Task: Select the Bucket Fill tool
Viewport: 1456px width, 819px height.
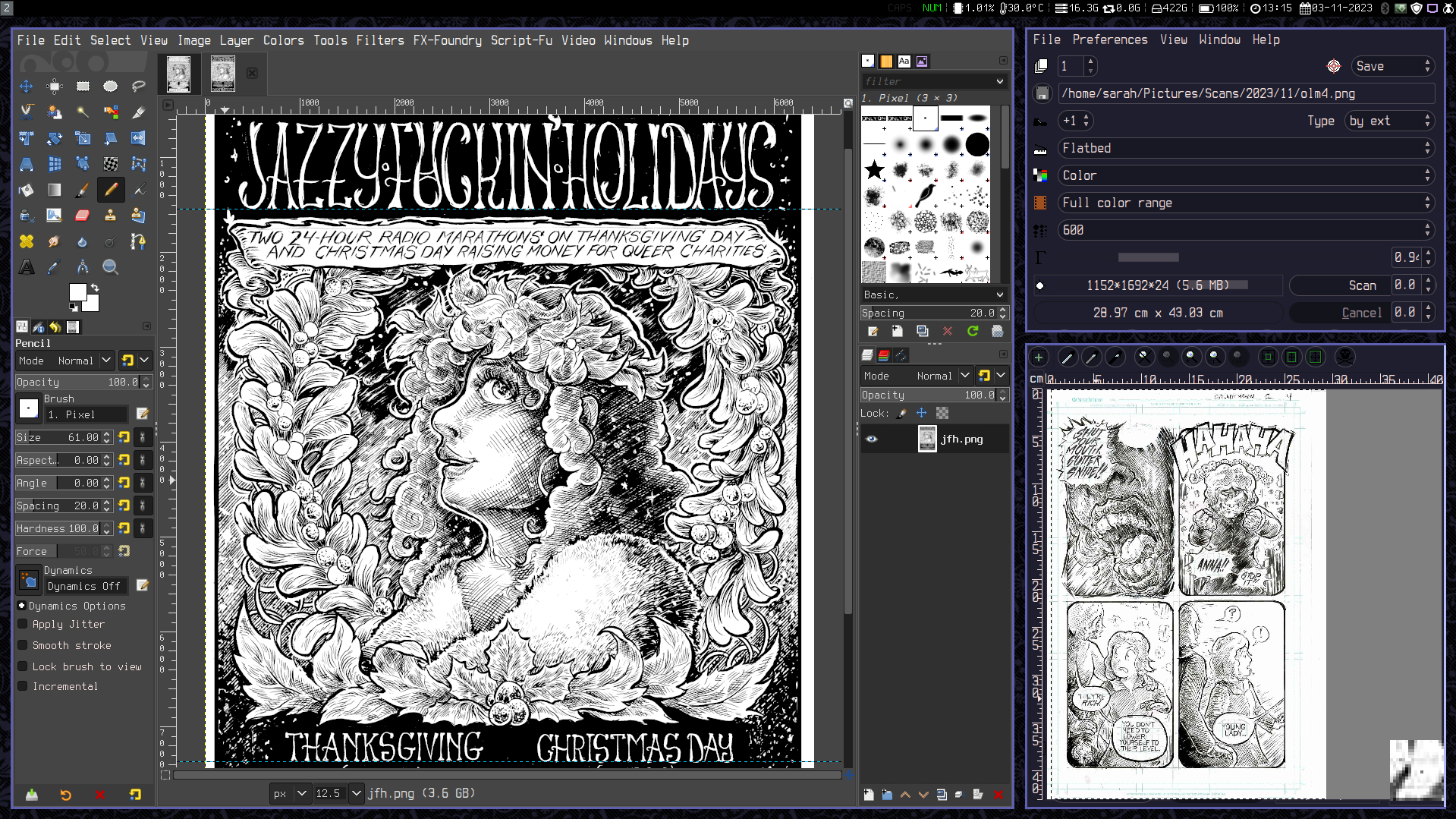Action: [27, 190]
